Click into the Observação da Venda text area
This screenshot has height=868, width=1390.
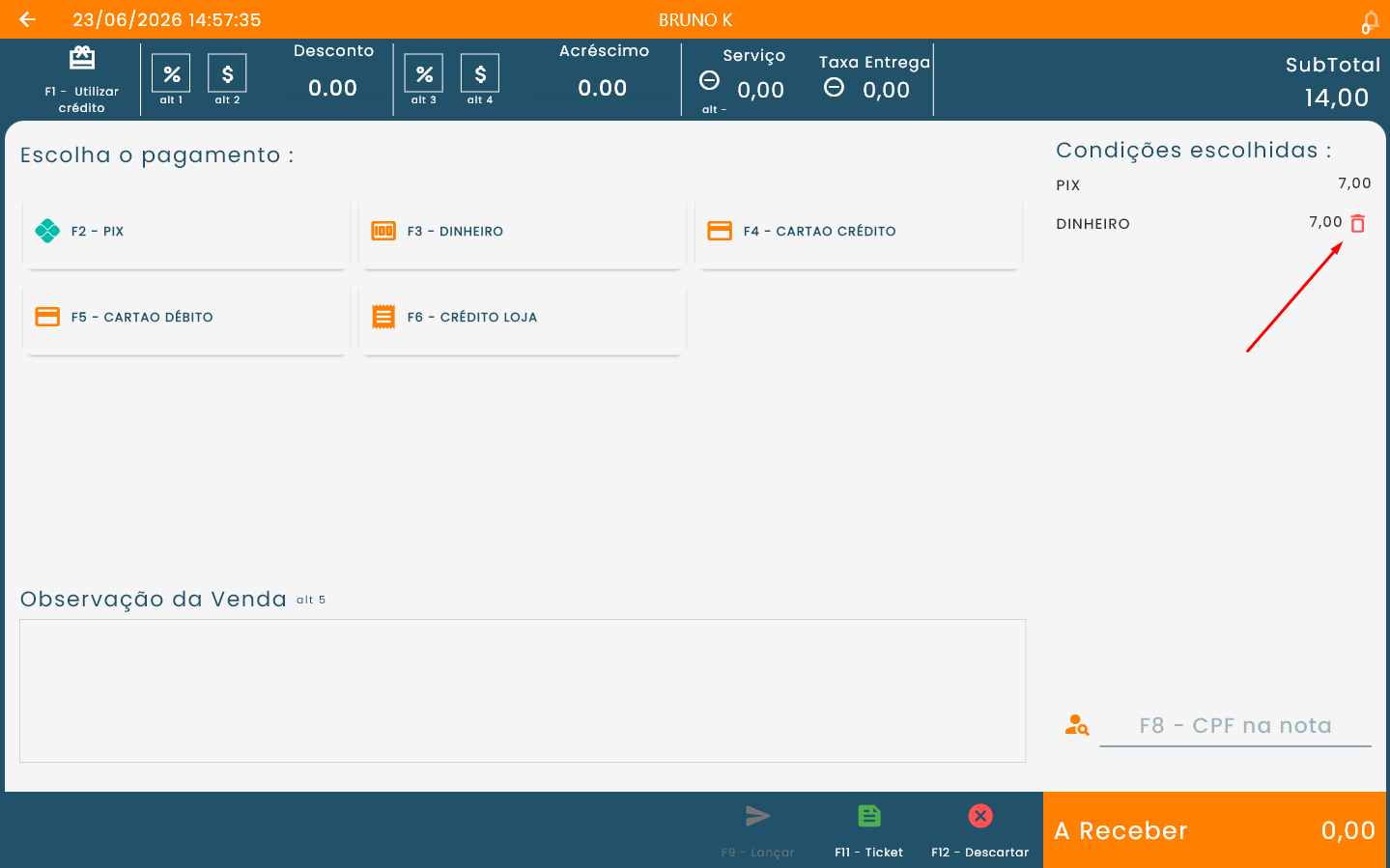click(x=523, y=690)
